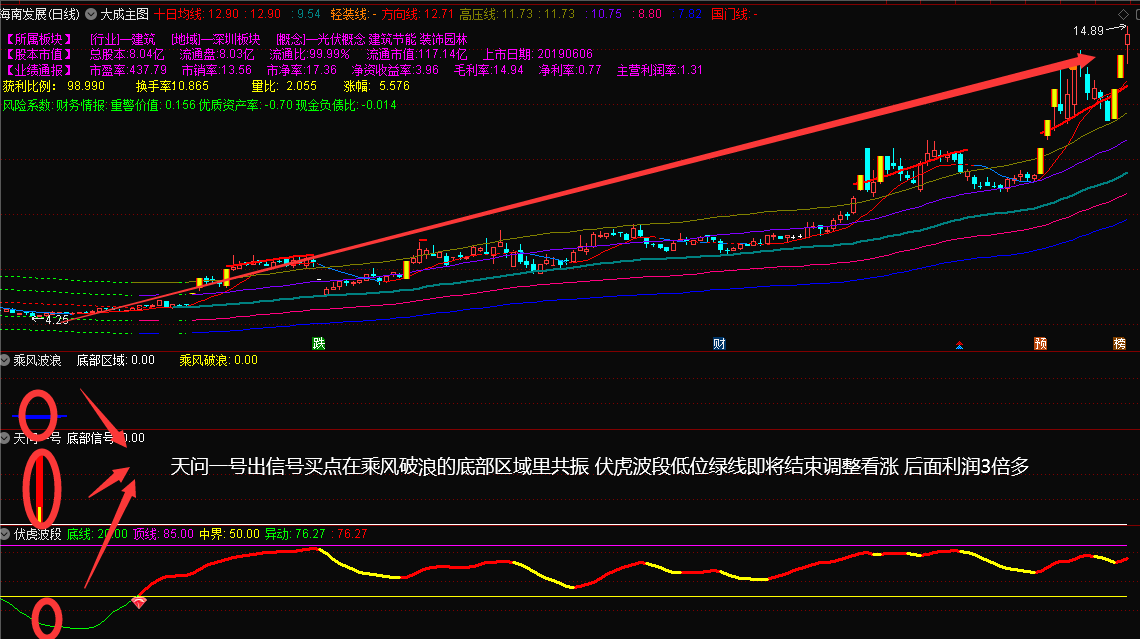Click the 14.89 high price label
The width and height of the screenshot is (1140, 639).
pos(1088,32)
